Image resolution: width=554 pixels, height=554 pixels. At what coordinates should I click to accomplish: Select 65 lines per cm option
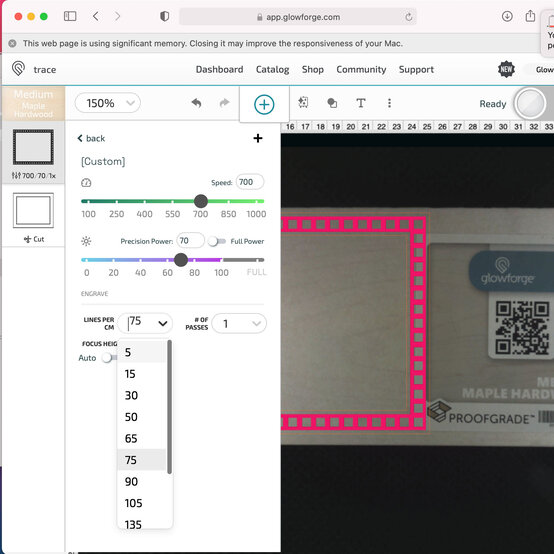pos(141,438)
